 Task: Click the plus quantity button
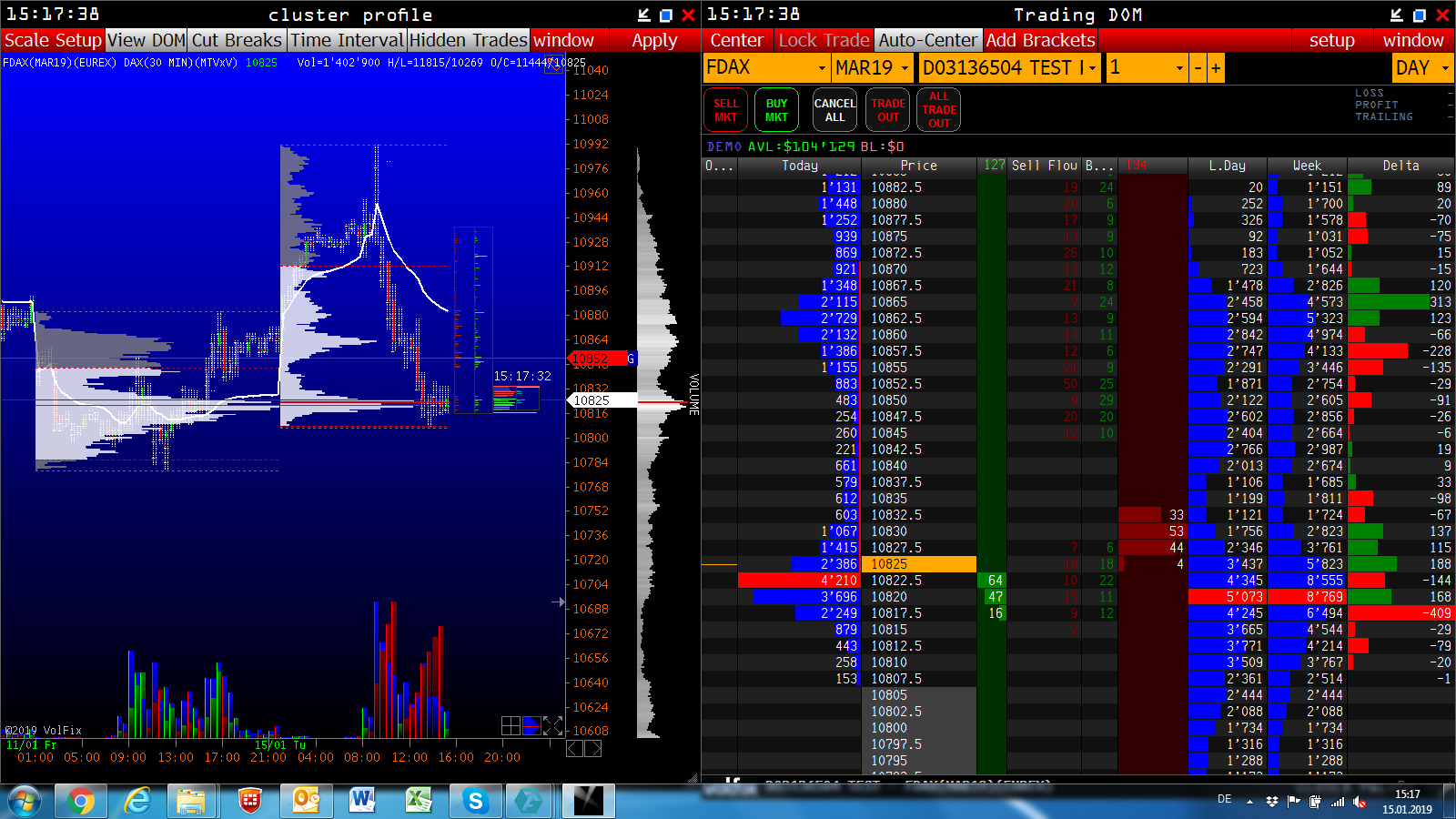pos(1216,68)
